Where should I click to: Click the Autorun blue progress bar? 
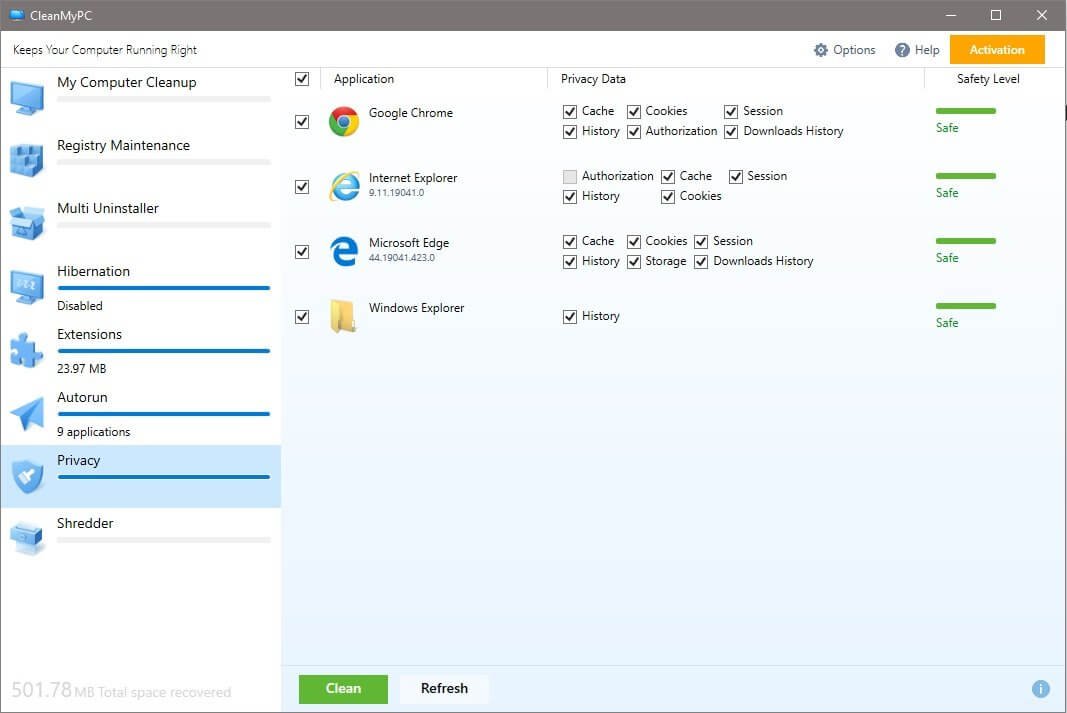(x=164, y=414)
